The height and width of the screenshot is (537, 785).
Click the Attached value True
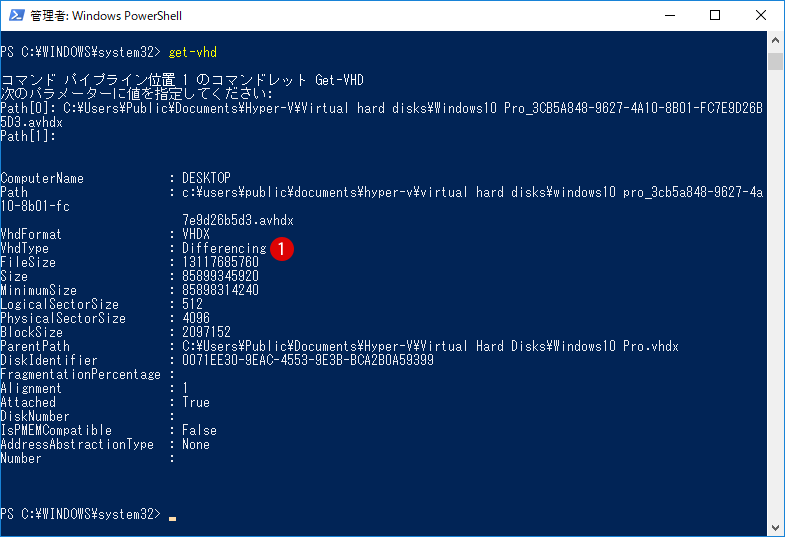pyautogui.click(x=196, y=402)
